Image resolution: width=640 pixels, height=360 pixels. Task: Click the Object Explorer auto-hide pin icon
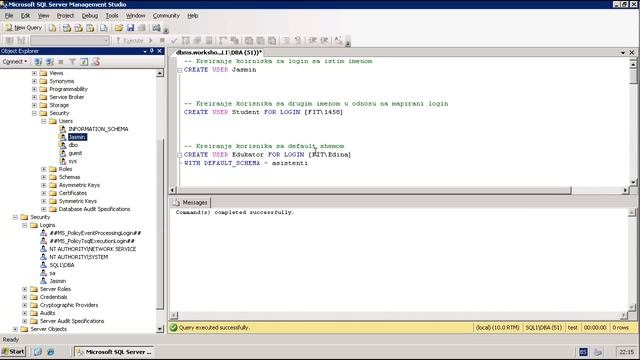tap(151, 51)
